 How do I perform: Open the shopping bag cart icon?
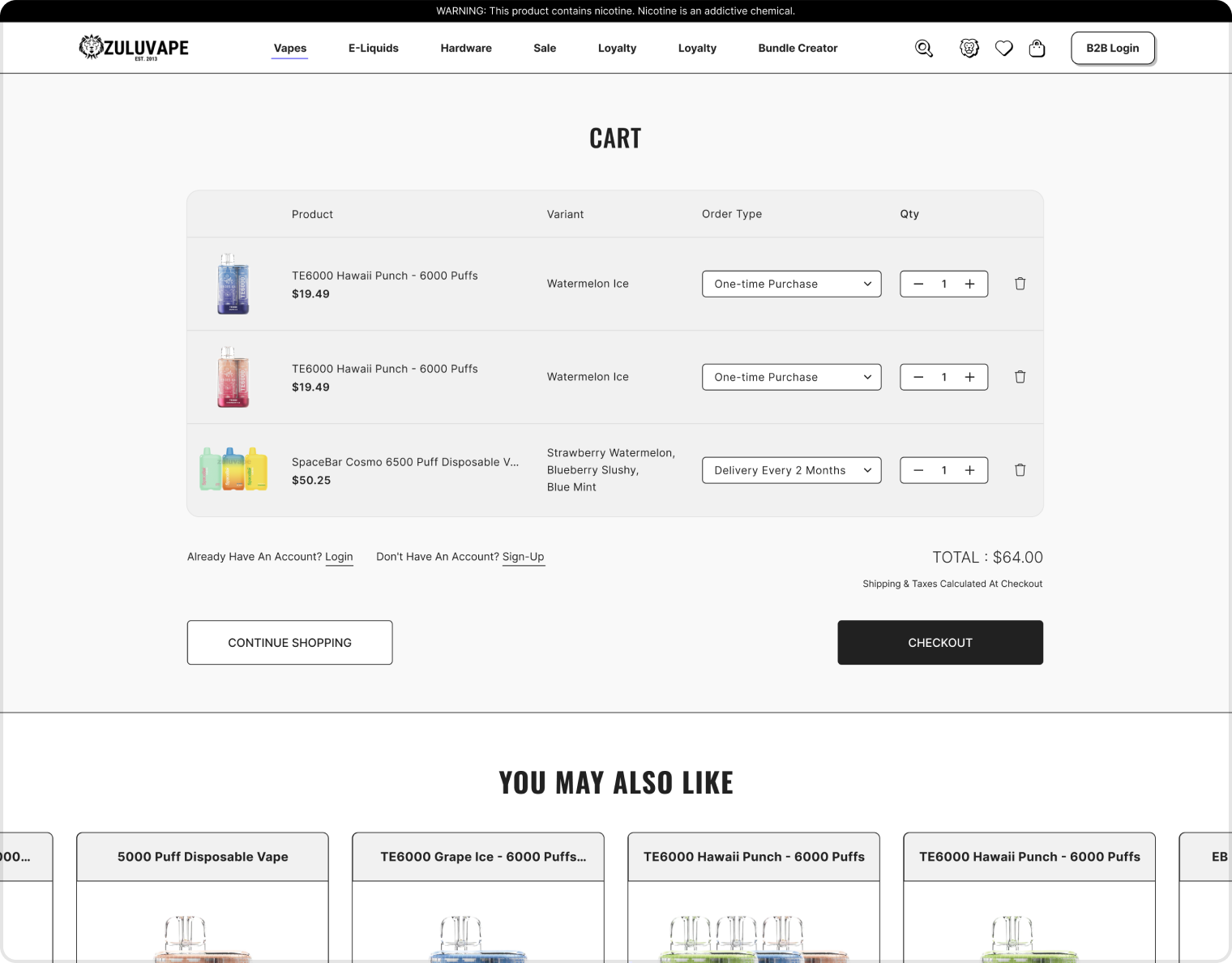[1037, 49]
